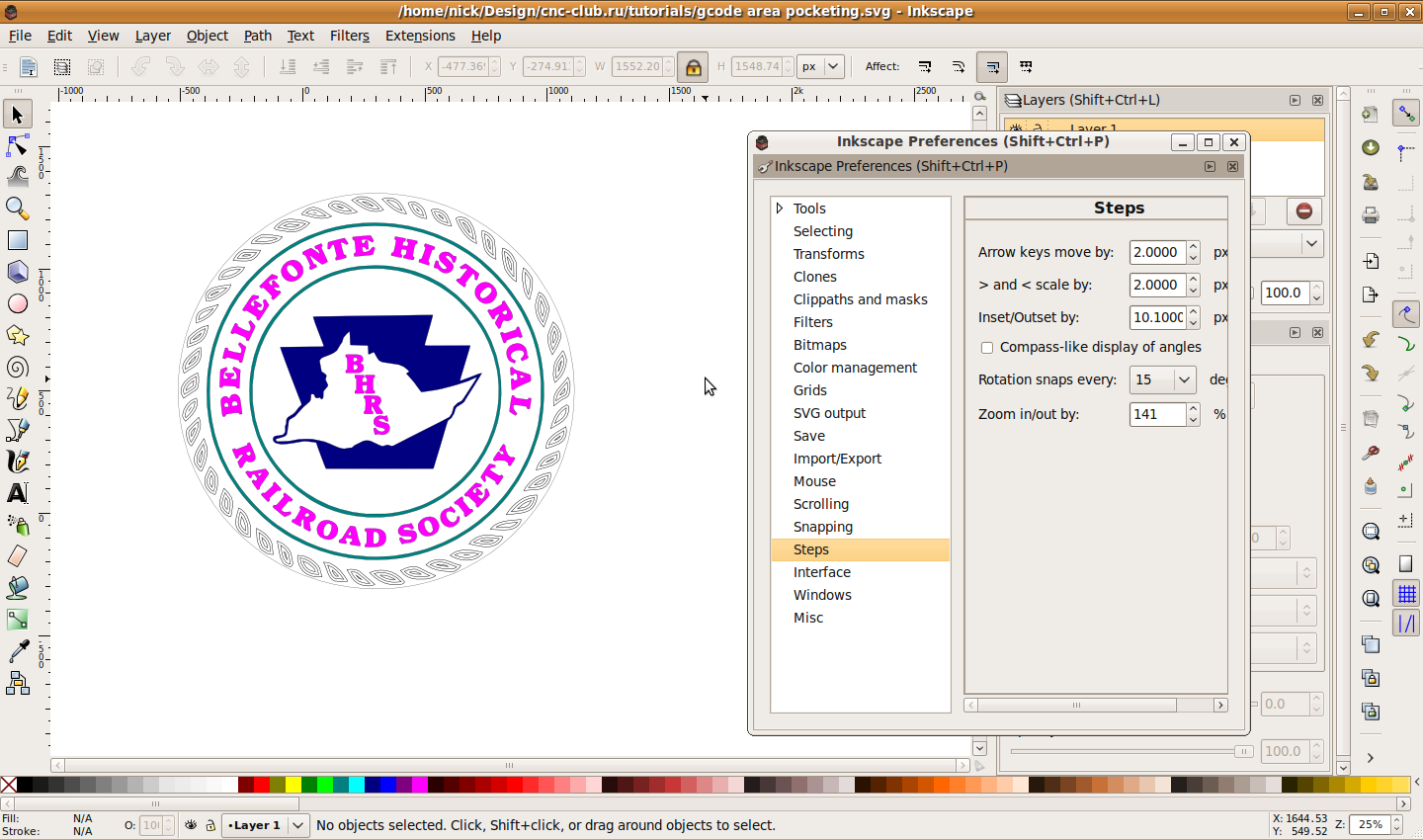This screenshot has height=840, width=1423.
Task: Choose the Paint Bucket fill tool
Action: click(x=17, y=588)
